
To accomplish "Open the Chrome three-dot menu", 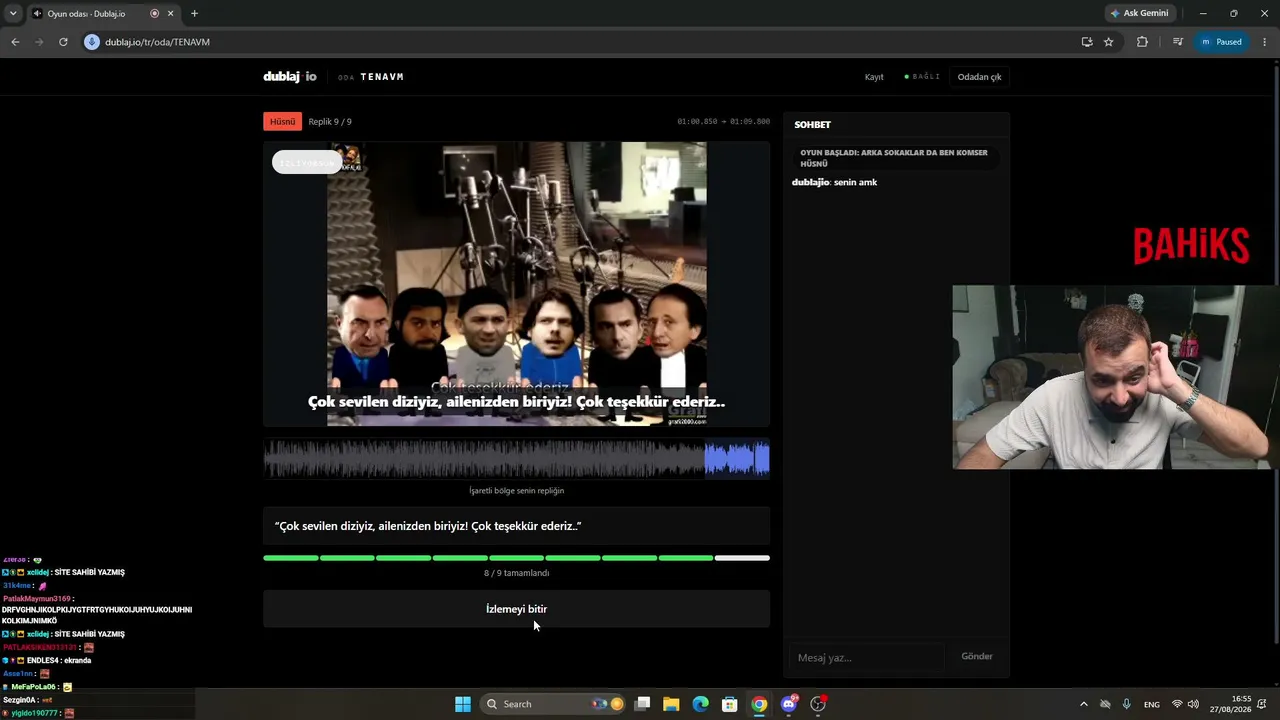I will (x=1265, y=42).
